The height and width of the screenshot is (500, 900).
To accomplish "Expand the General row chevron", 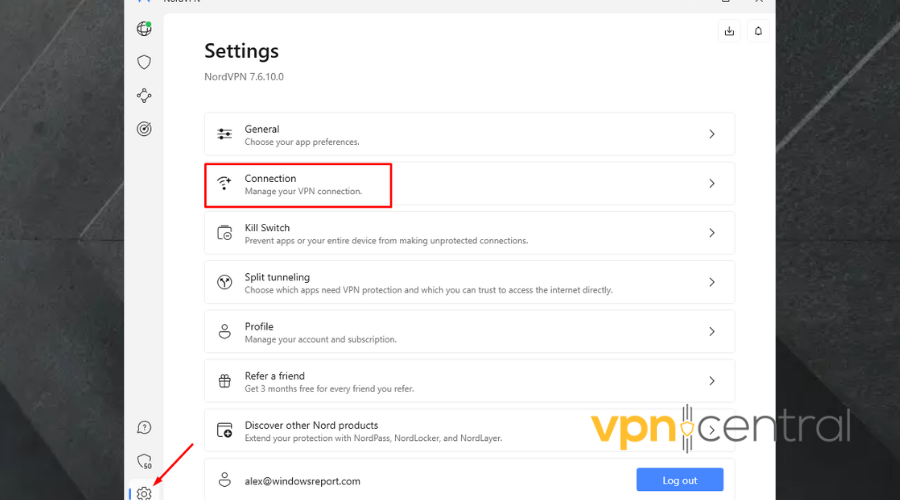I will point(711,134).
